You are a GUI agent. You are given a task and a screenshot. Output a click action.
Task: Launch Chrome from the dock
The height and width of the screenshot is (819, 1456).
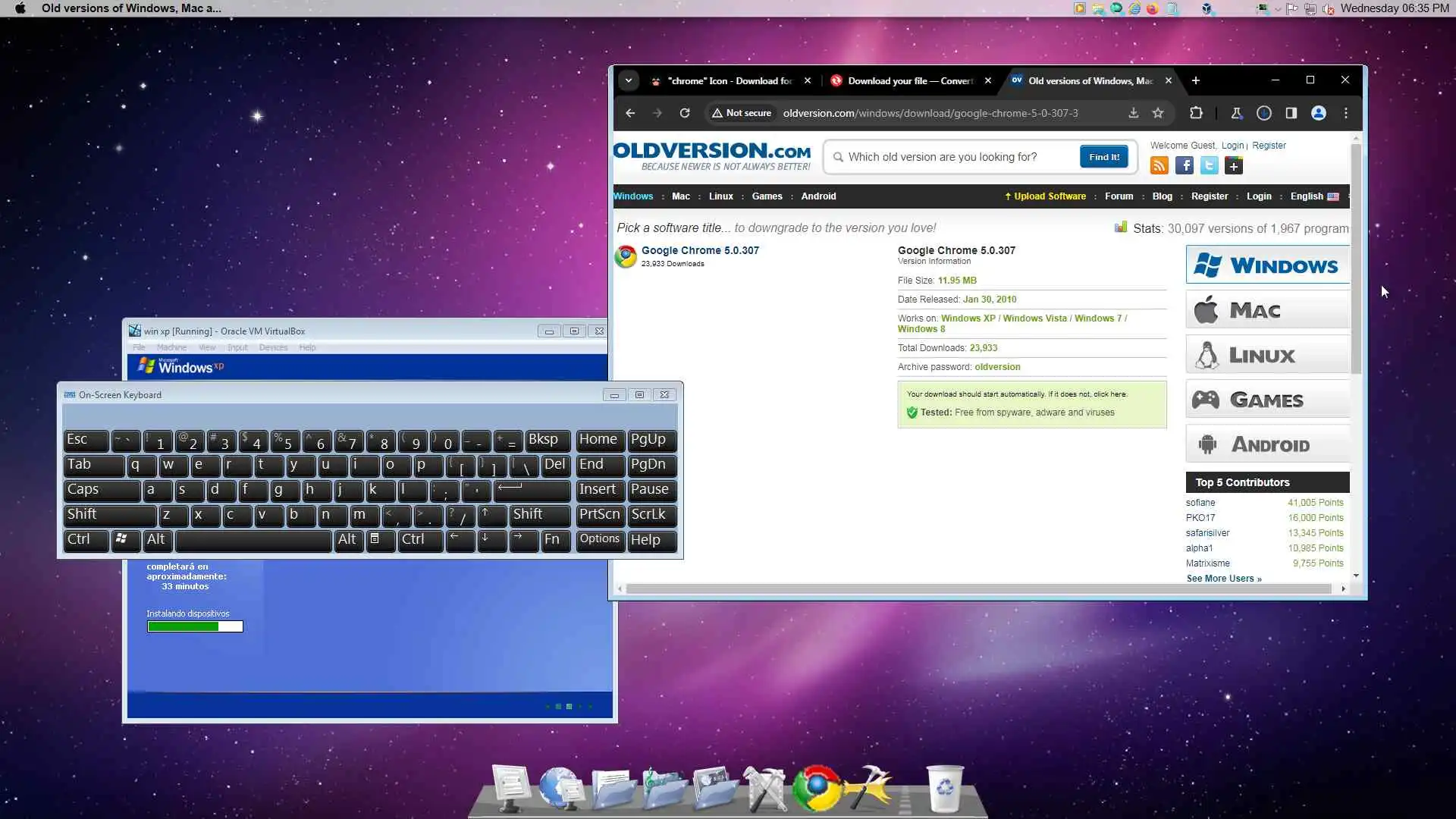pyautogui.click(x=816, y=789)
